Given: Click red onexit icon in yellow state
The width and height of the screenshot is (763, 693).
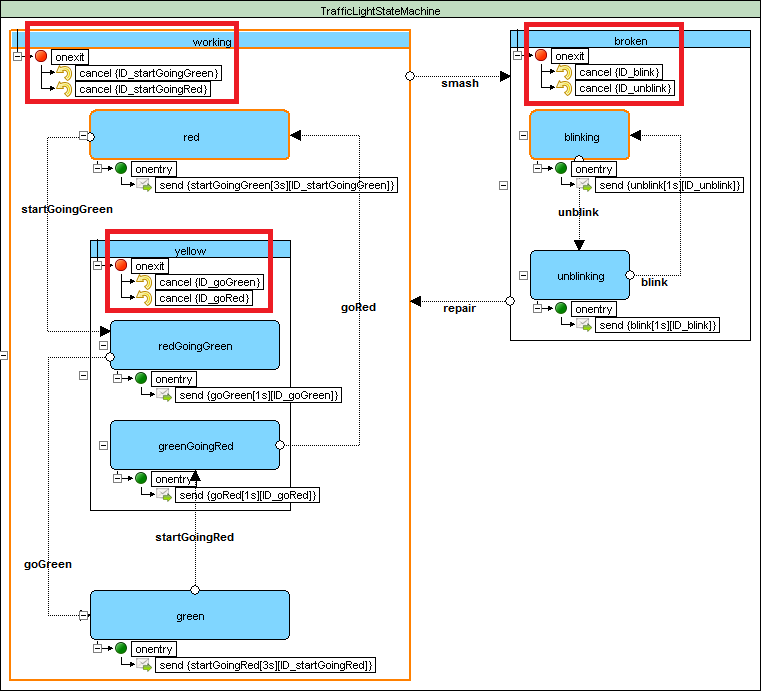Looking at the screenshot, I should coord(121,266).
